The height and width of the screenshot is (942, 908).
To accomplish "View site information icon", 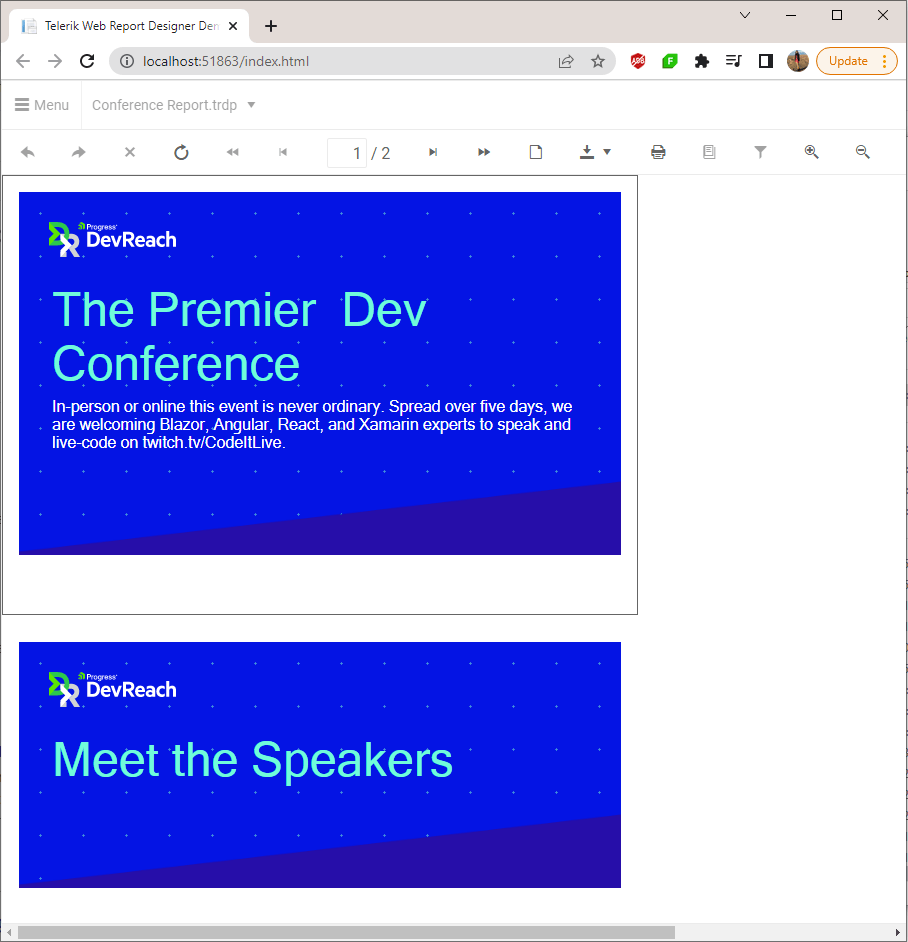I will point(127,61).
